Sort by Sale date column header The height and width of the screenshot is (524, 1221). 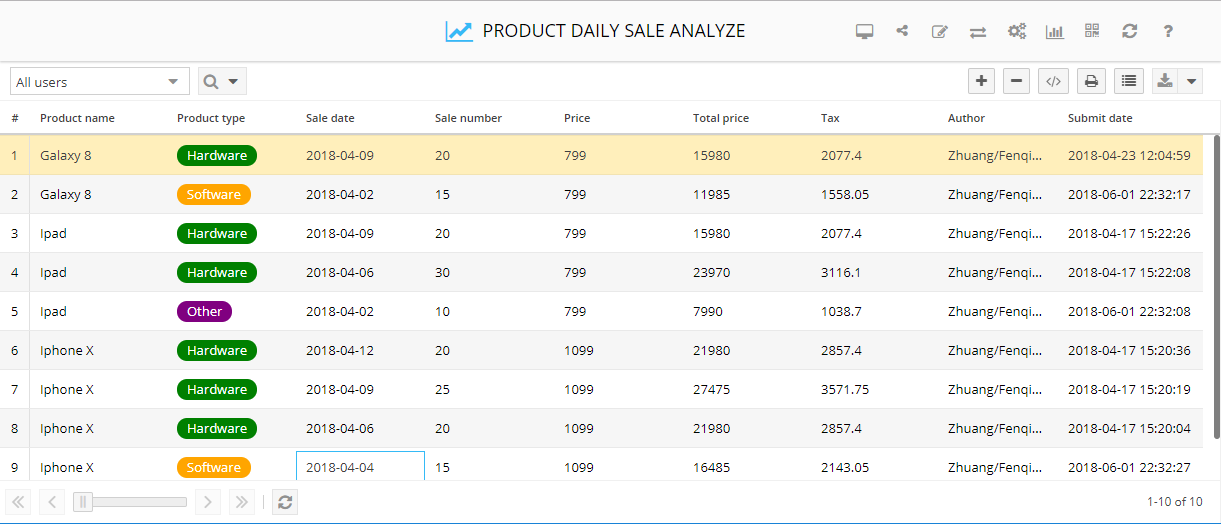click(330, 118)
